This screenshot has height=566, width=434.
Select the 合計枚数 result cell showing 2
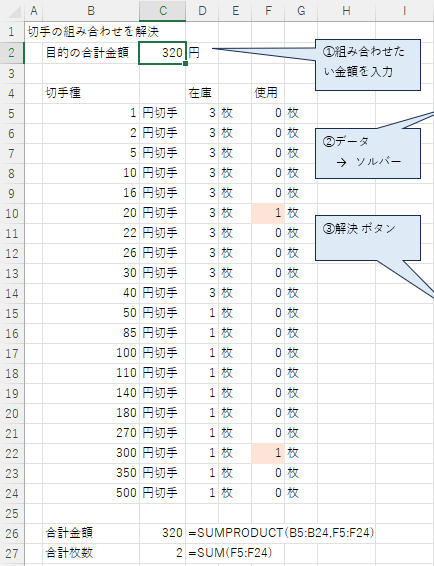click(x=162, y=553)
